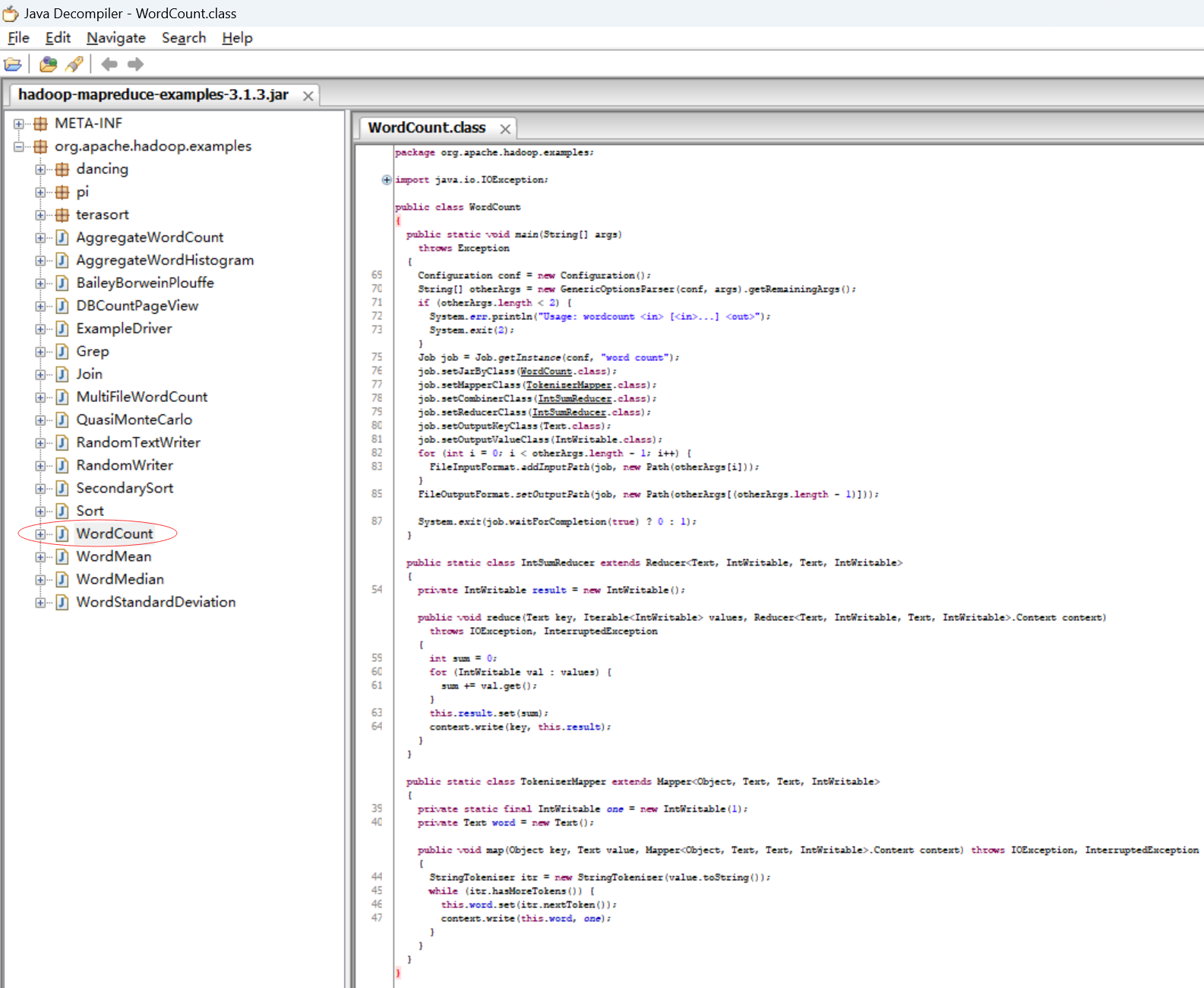Expand the pi package
This screenshot has width=1204, height=988.
click(40, 192)
